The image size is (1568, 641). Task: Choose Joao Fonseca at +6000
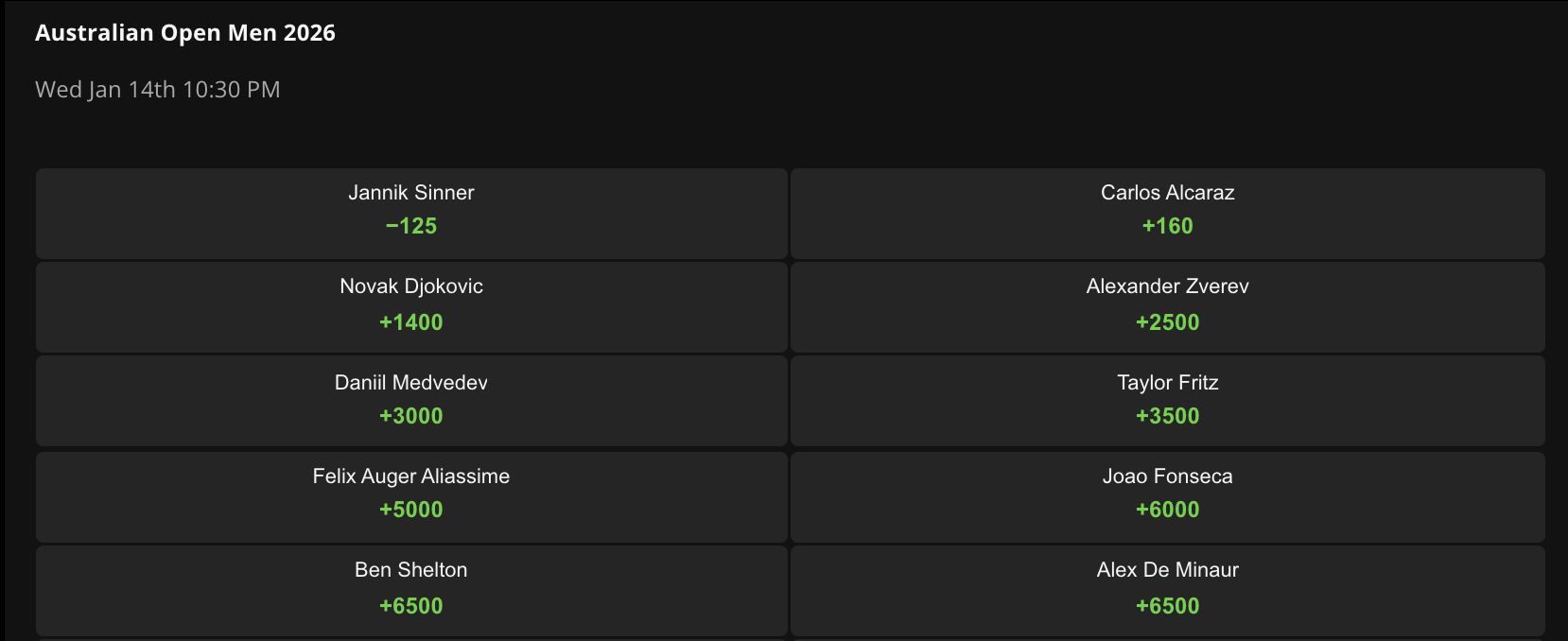tap(1167, 497)
